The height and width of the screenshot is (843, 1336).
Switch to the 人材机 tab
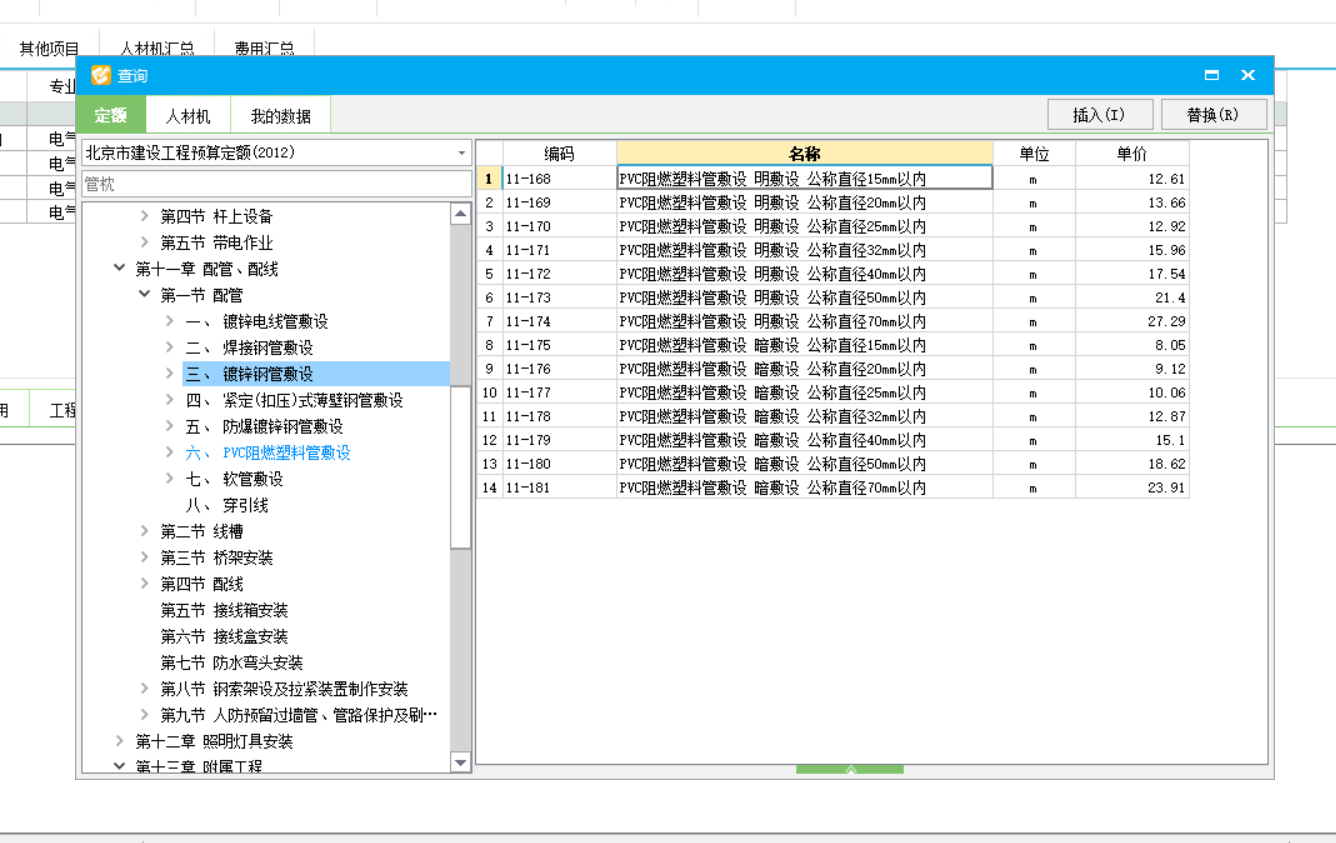[188, 116]
